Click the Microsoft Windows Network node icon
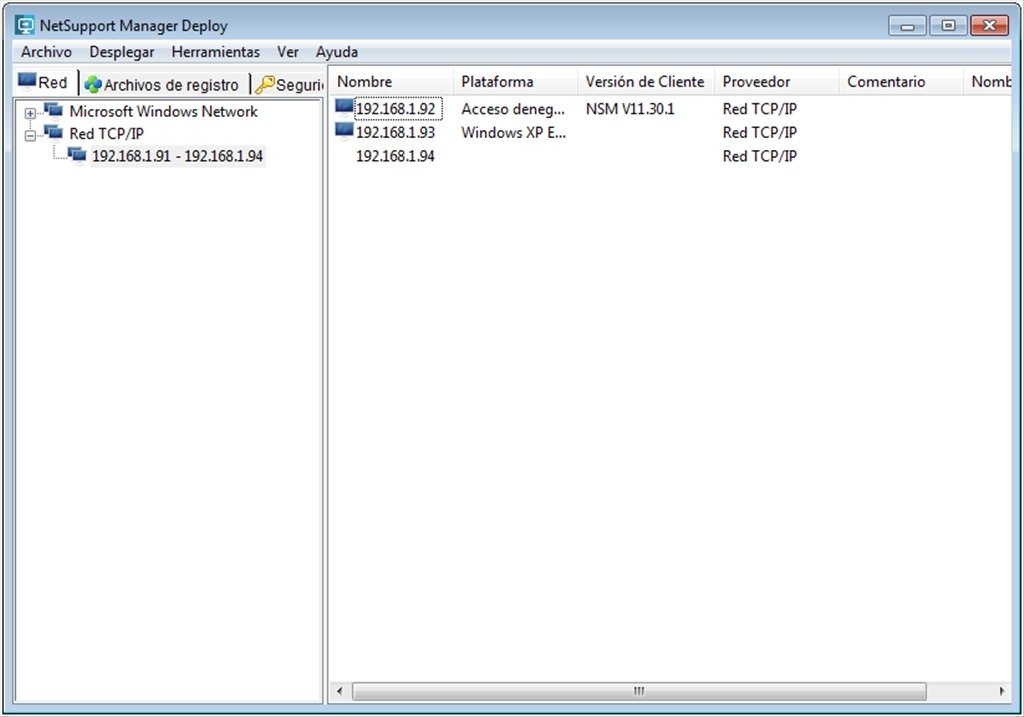1024x717 pixels. [54, 110]
